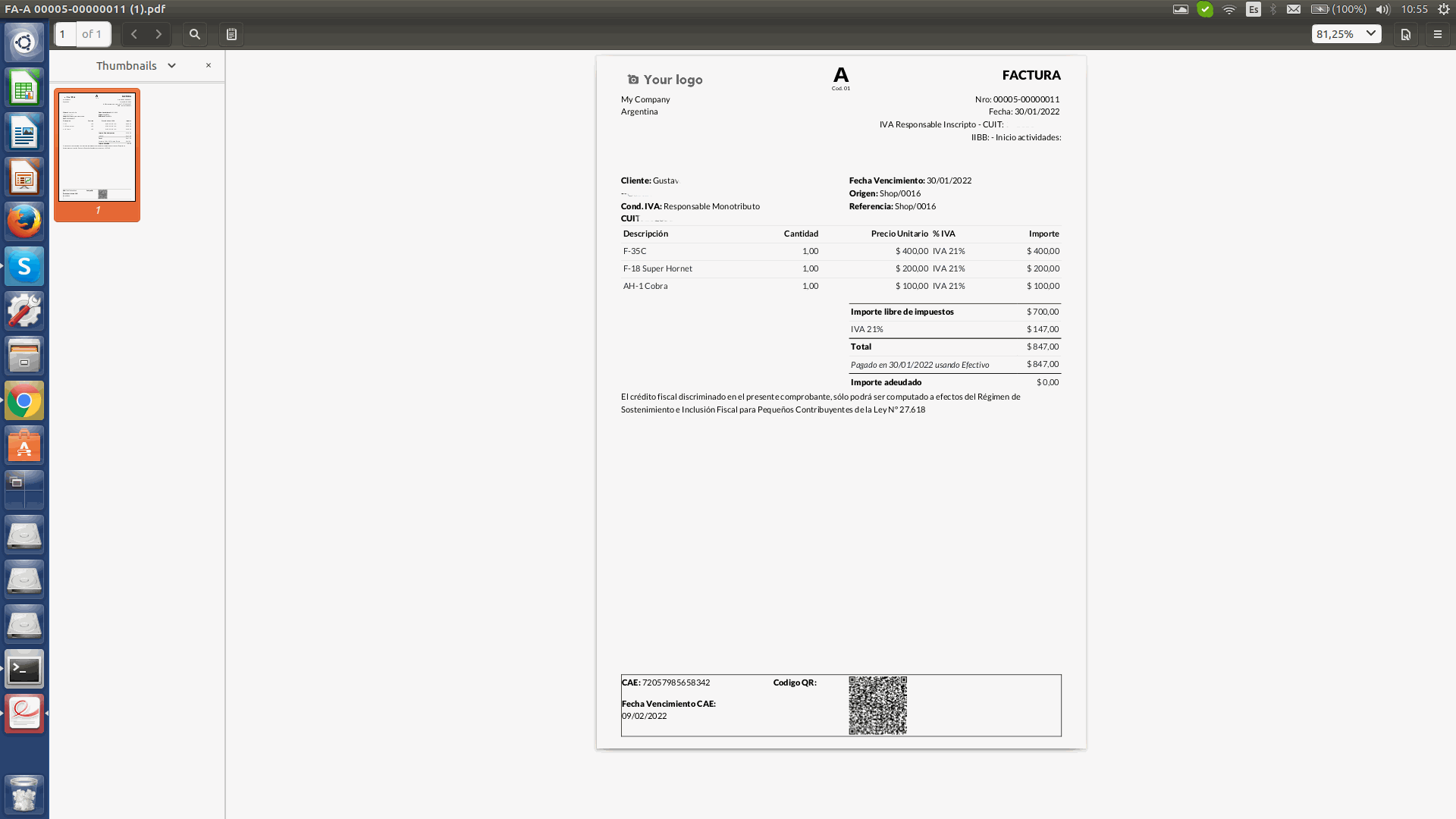Open the hamburger view menu
This screenshot has height=819, width=1456.
coord(1438,34)
